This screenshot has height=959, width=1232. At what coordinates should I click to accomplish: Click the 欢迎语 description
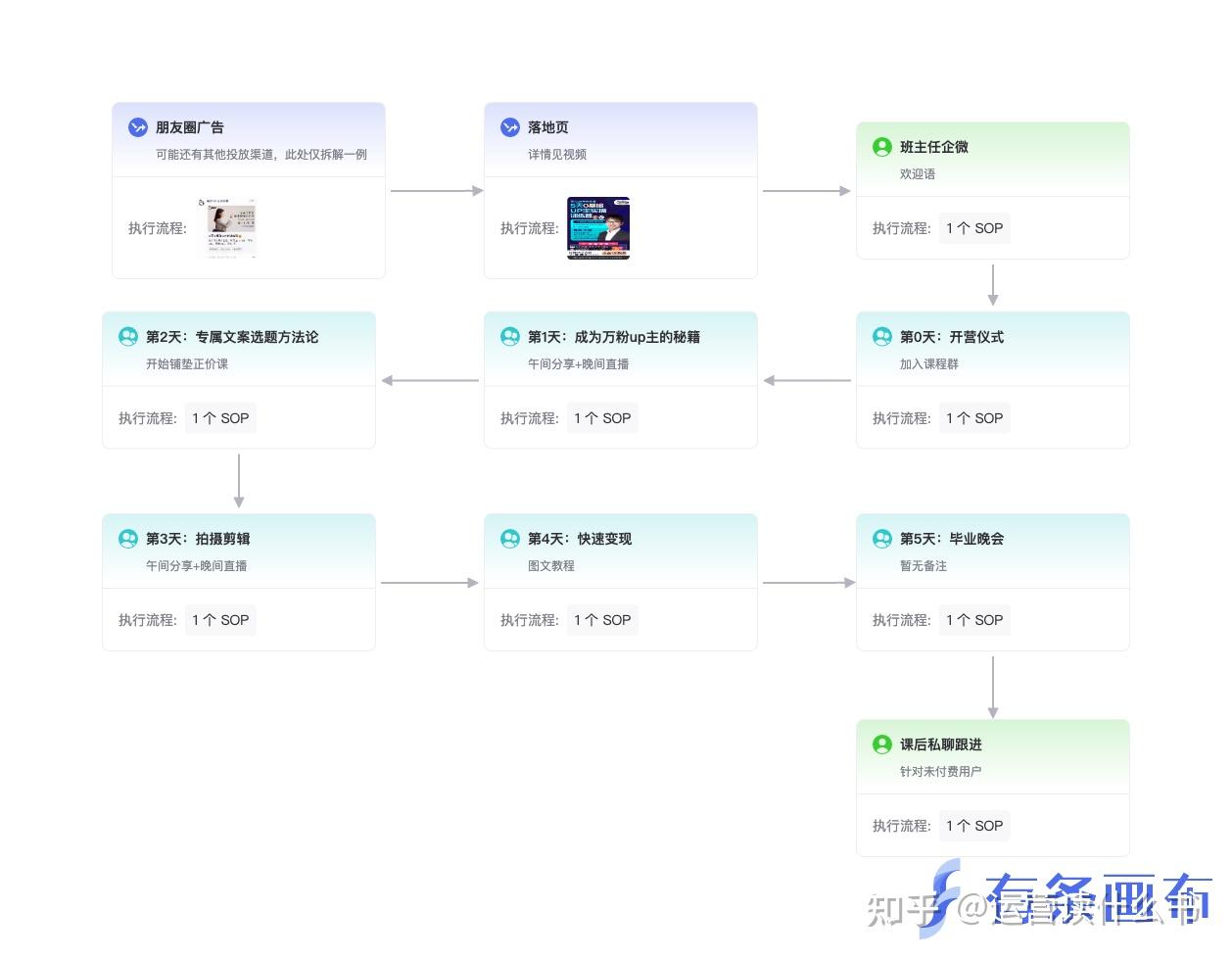918,174
